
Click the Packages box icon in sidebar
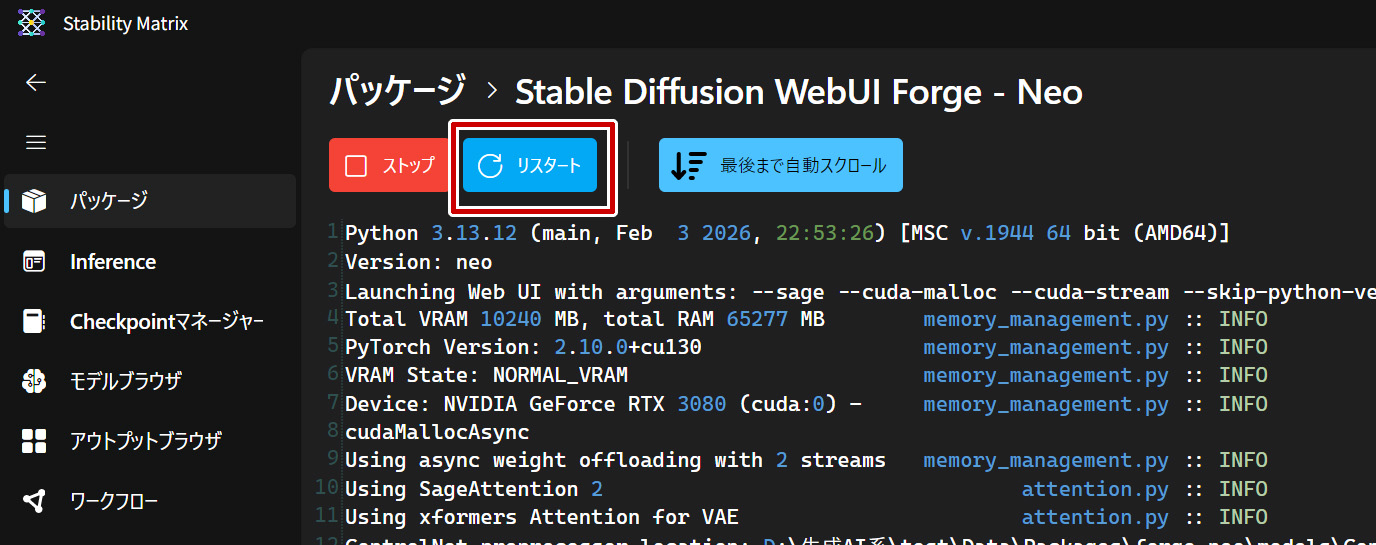[35, 201]
